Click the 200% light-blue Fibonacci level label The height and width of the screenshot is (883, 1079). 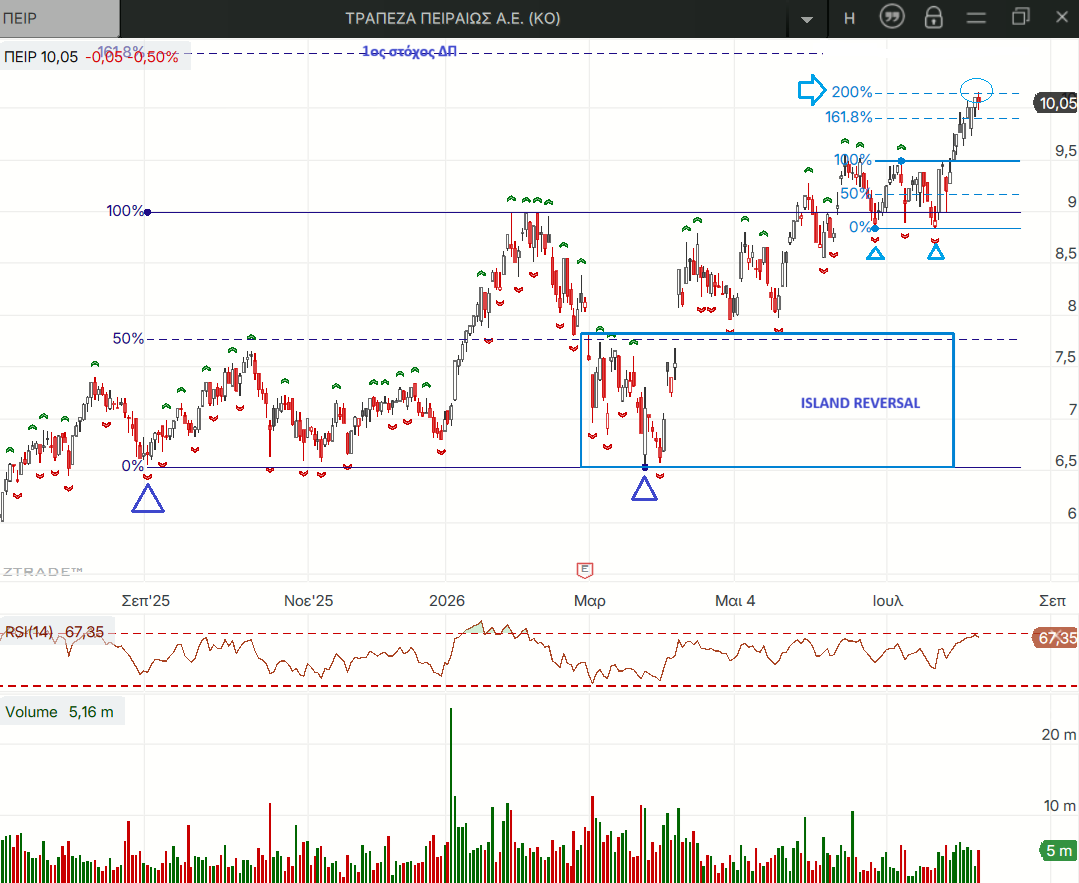pyautogui.click(x=852, y=92)
